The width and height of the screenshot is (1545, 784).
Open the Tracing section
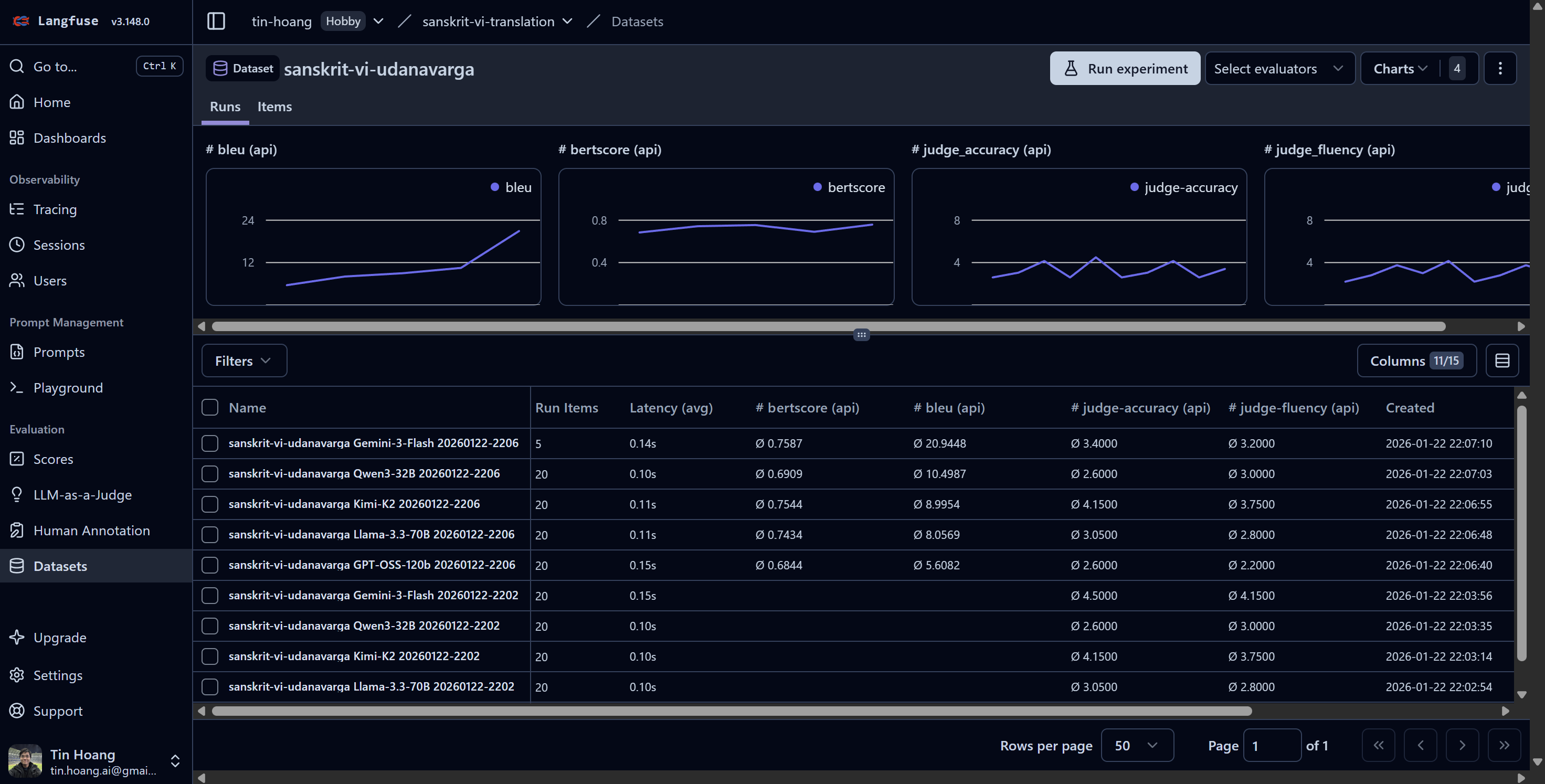coord(55,209)
